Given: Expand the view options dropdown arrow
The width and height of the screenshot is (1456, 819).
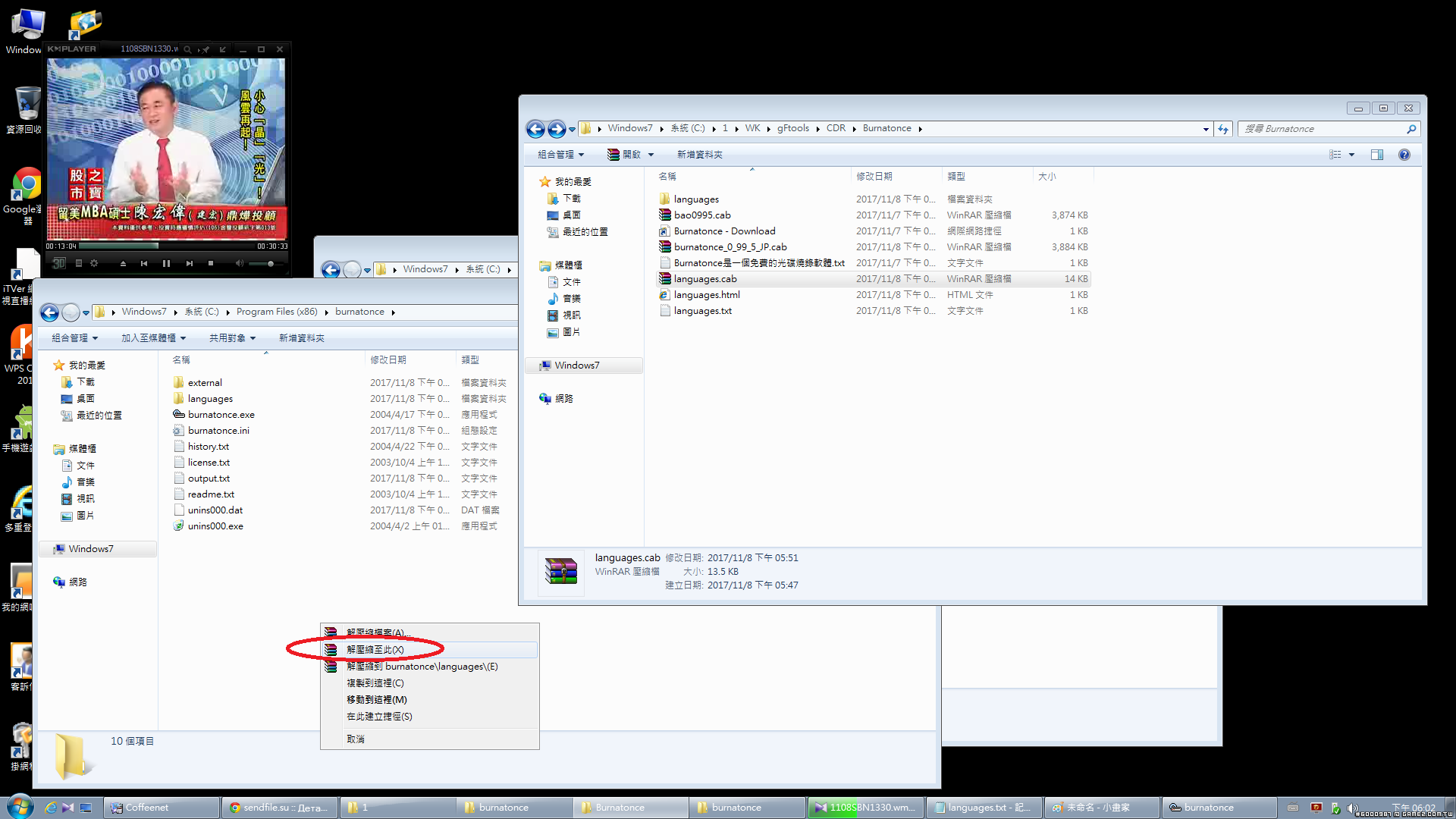Looking at the screenshot, I should [x=1351, y=155].
